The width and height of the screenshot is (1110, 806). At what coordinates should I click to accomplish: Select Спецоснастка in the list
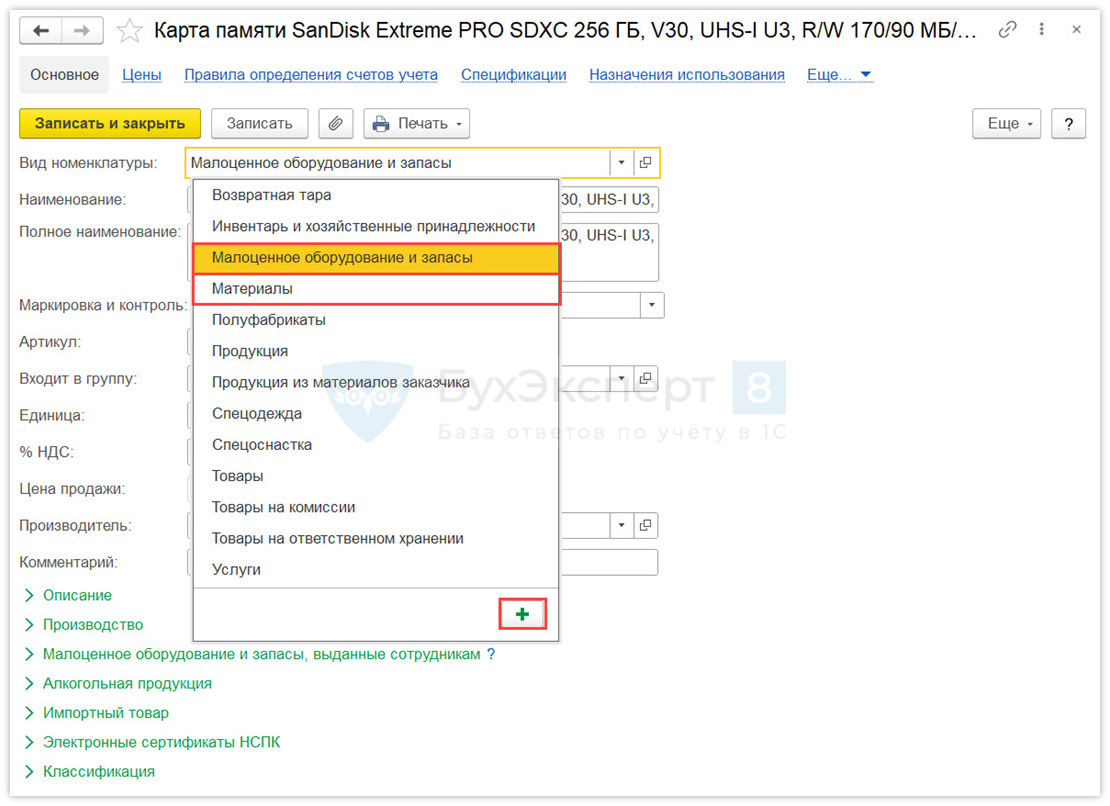pos(376,444)
